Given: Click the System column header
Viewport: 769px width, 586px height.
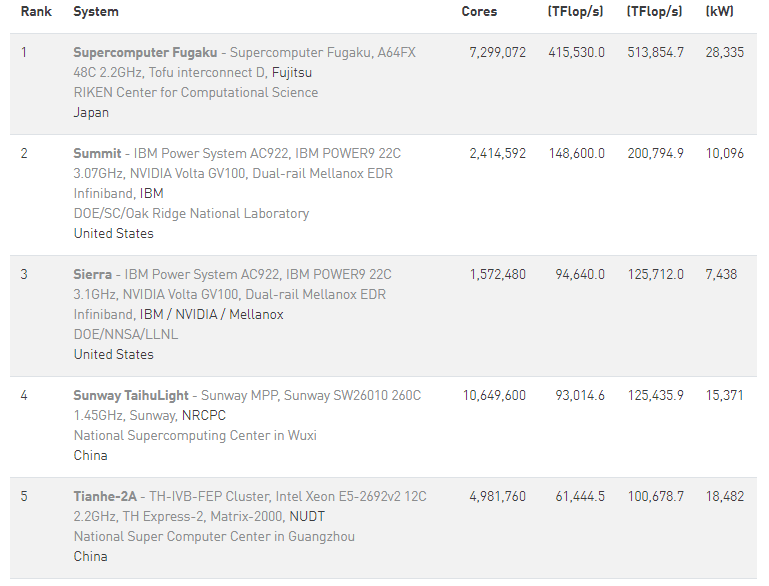Looking at the screenshot, I should click(x=96, y=11).
